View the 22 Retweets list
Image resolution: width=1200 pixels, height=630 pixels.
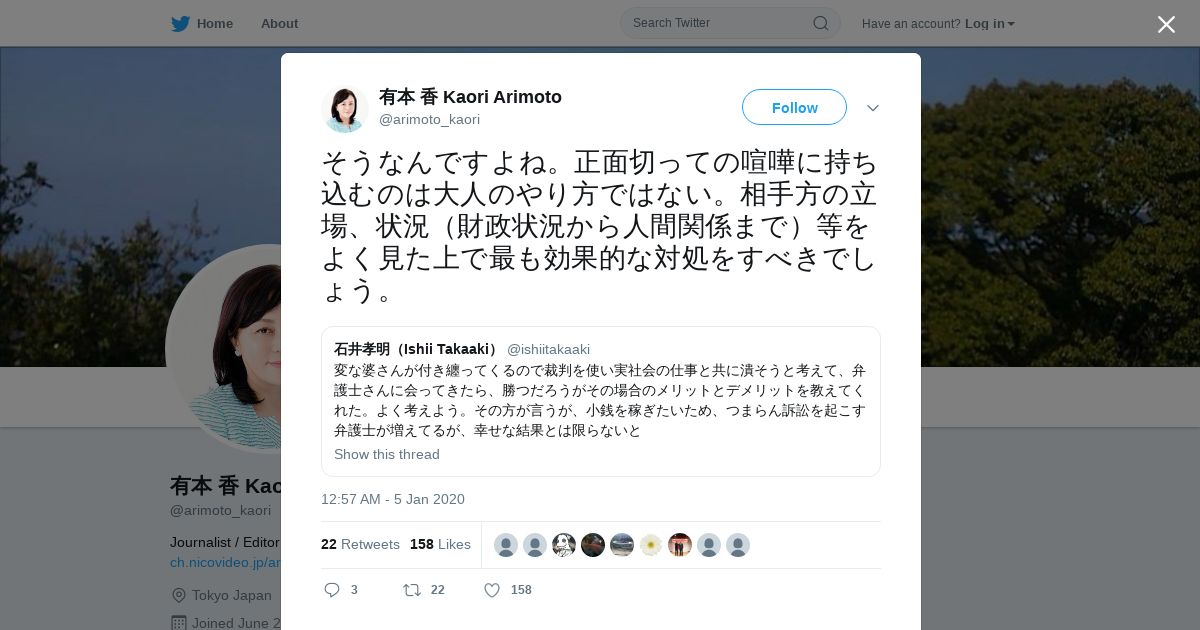pyautogui.click(x=360, y=544)
